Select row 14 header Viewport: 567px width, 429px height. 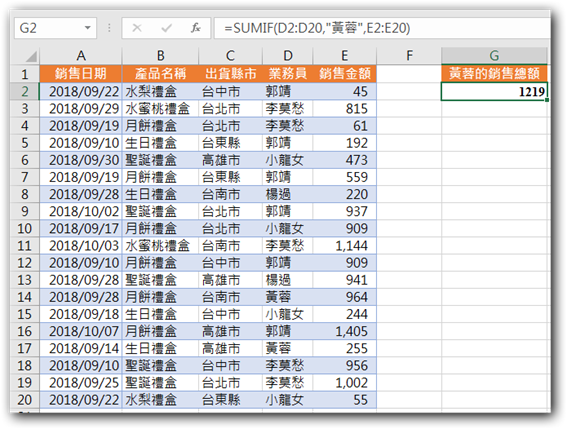point(25,297)
